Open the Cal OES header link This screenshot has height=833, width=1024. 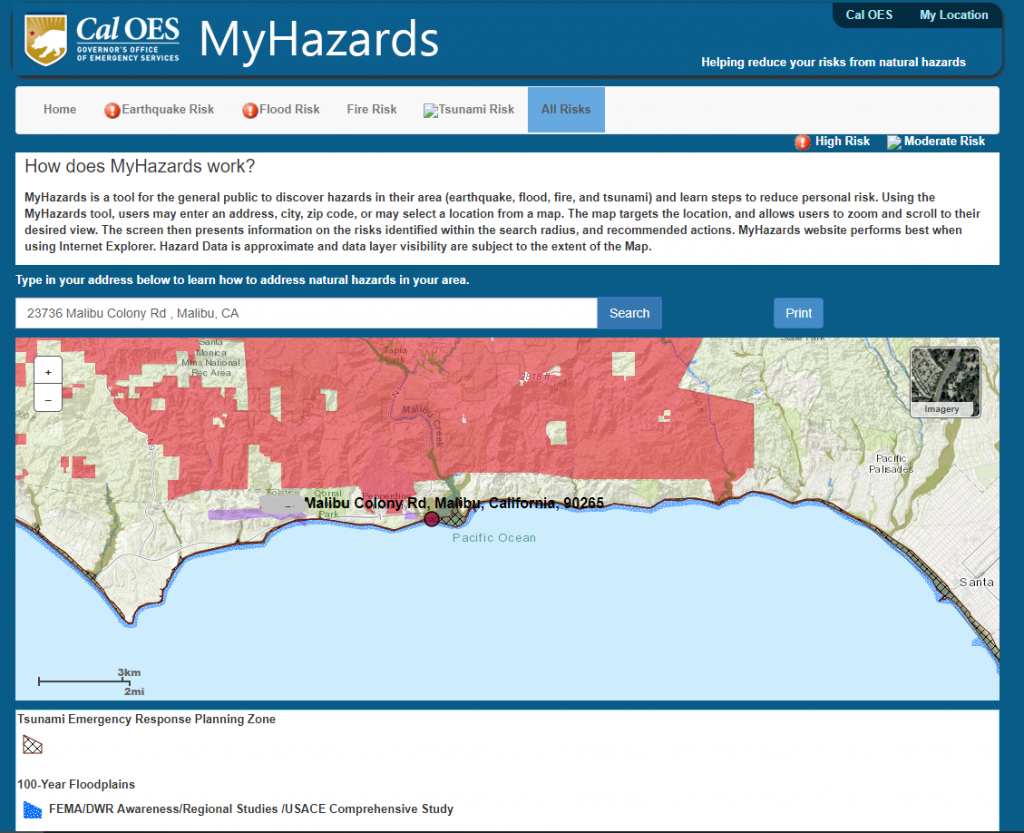[x=869, y=15]
